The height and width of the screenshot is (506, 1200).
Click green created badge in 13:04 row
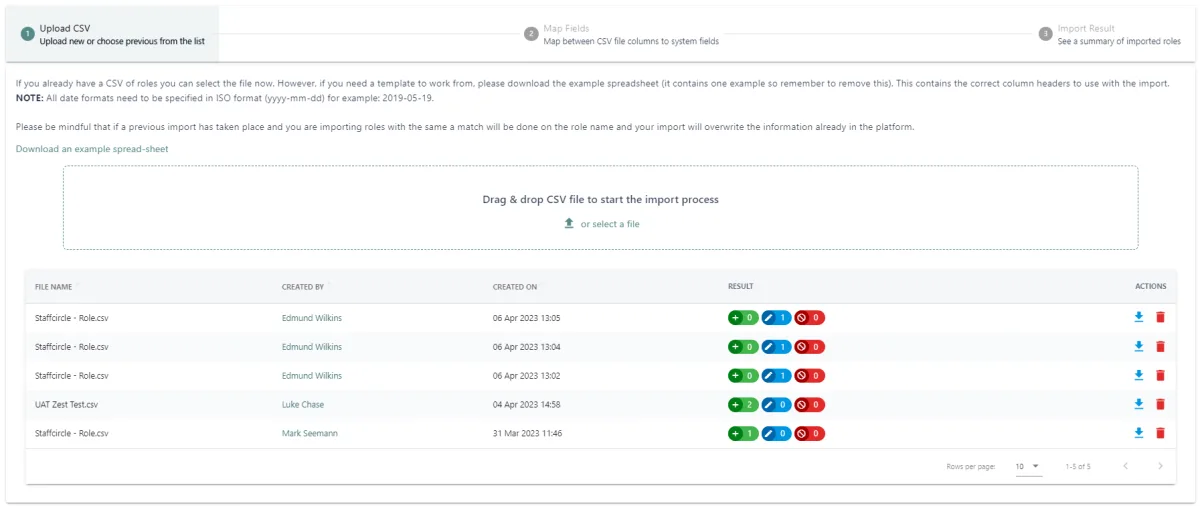tap(743, 347)
